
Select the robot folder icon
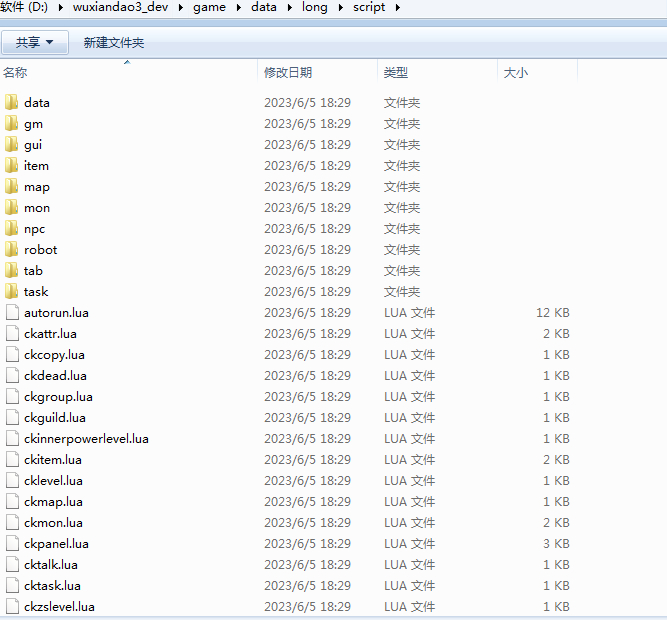(x=12, y=249)
